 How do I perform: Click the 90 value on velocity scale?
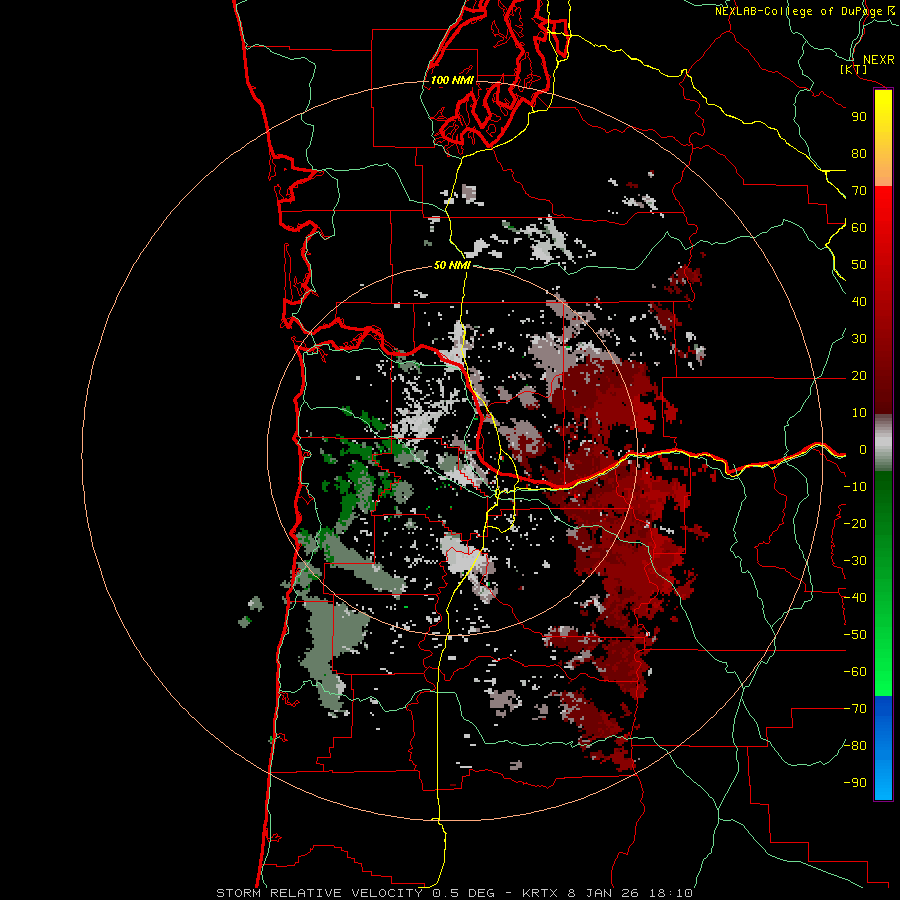859,117
